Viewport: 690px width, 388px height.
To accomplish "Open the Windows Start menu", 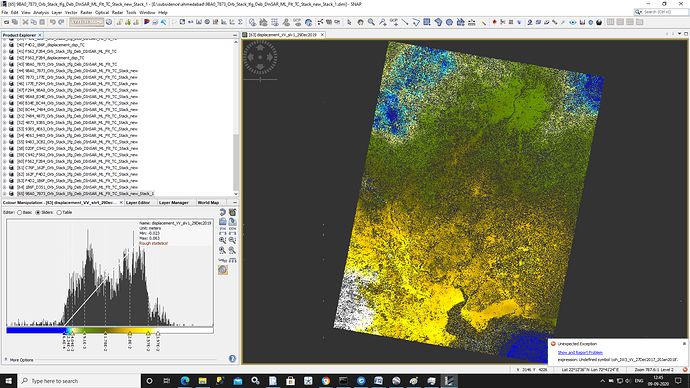I will point(8,381).
